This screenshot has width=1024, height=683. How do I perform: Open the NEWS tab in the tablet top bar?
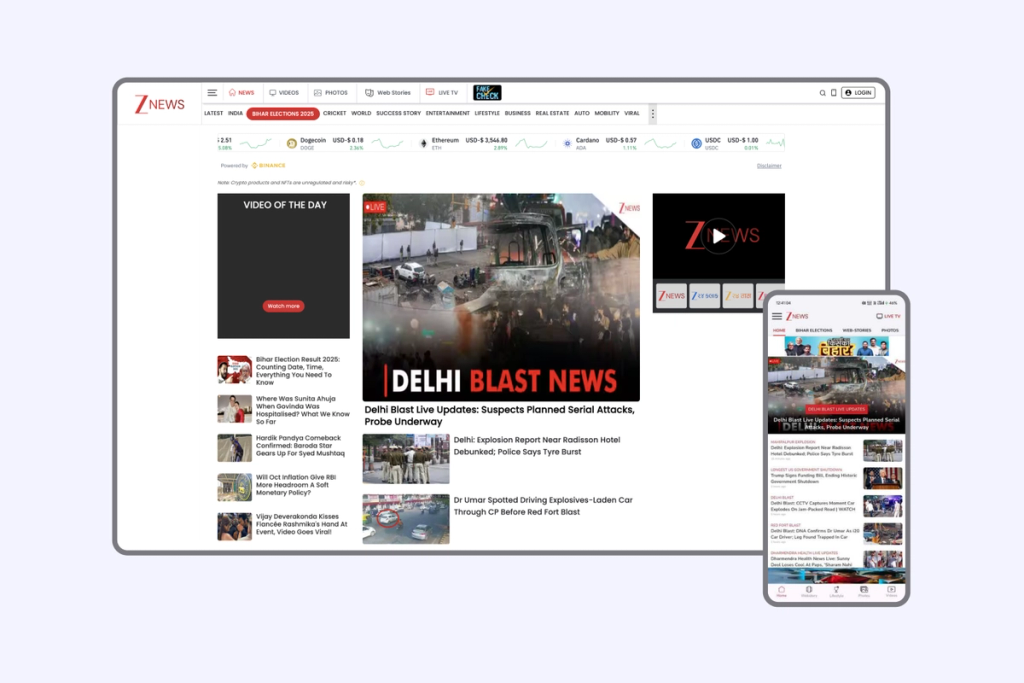point(241,93)
